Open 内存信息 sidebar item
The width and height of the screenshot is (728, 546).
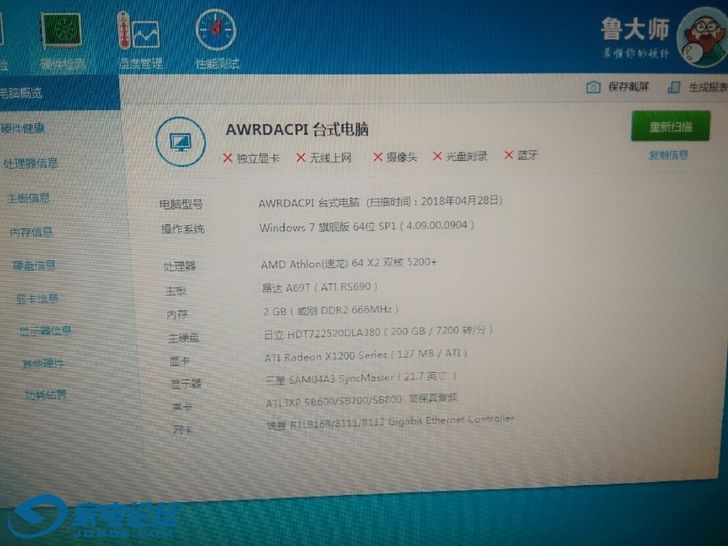[x=31, y=232]
